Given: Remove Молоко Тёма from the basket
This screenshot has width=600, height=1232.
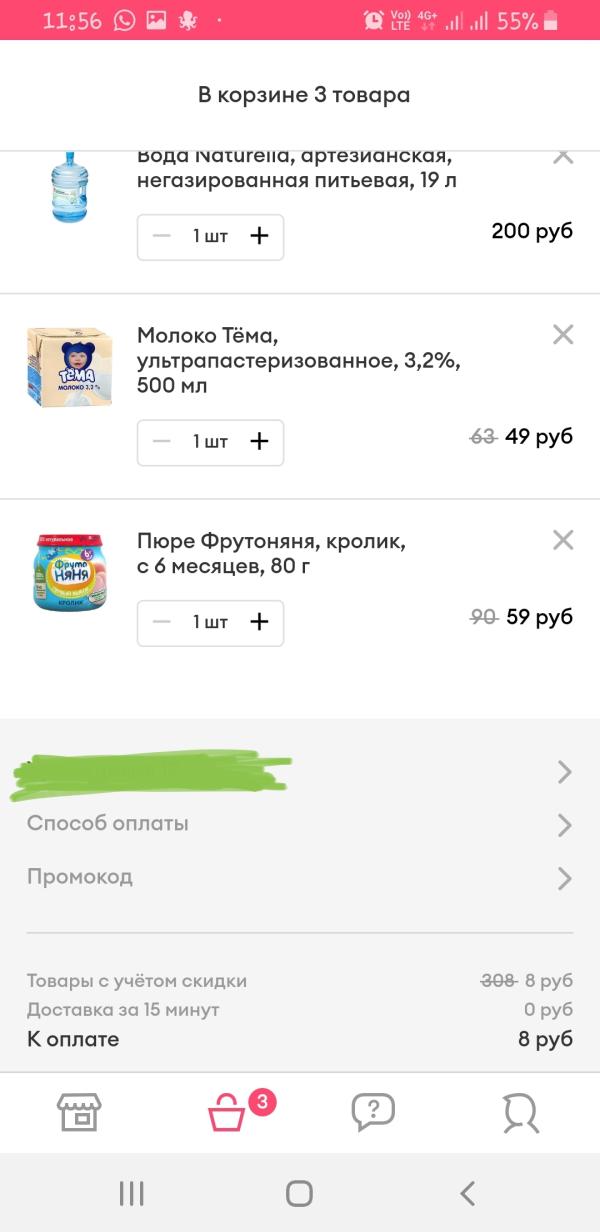Looking at the screenshot, I should (563, 335).
